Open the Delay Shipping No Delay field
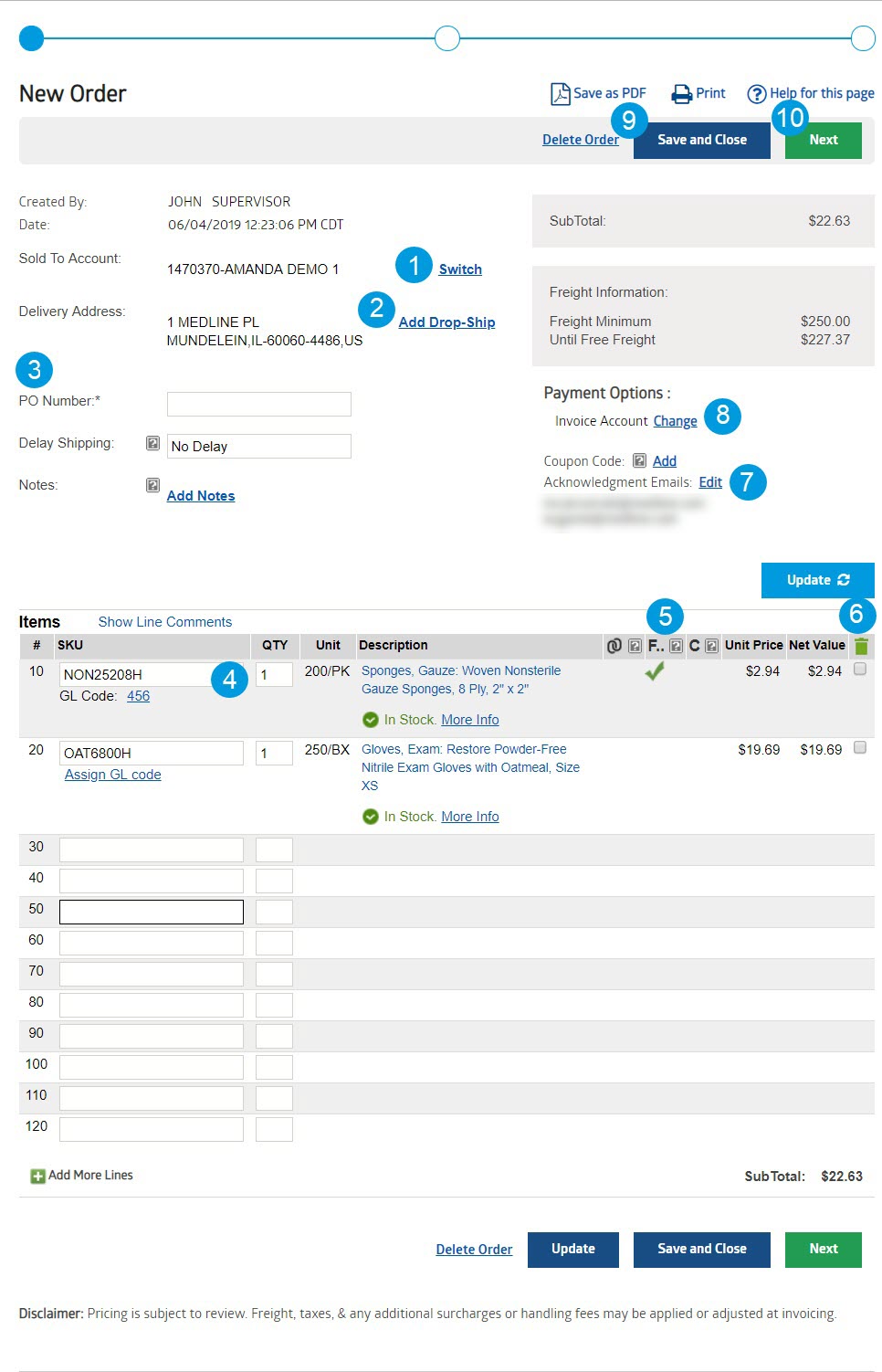This screenshot has width=882, height=1372. [x=259, y=447]
